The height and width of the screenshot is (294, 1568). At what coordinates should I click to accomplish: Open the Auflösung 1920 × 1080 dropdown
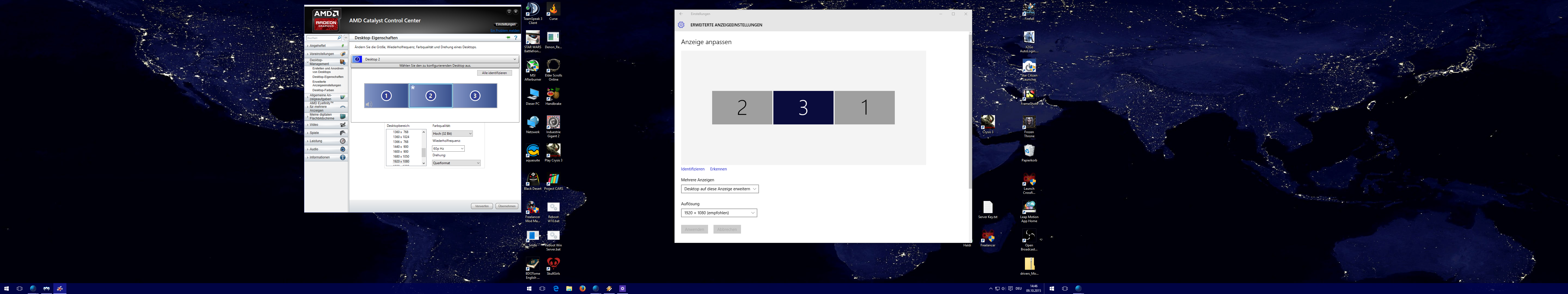click(719, 213)
